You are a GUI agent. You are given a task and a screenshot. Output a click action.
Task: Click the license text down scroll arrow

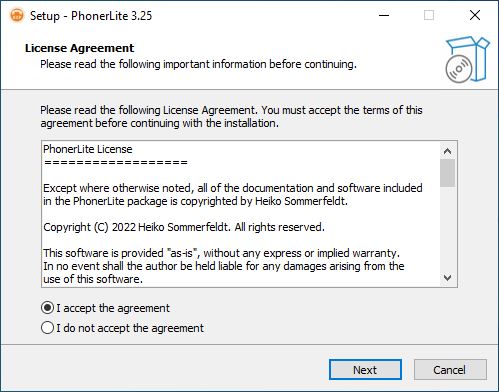[x=448, y=277]
